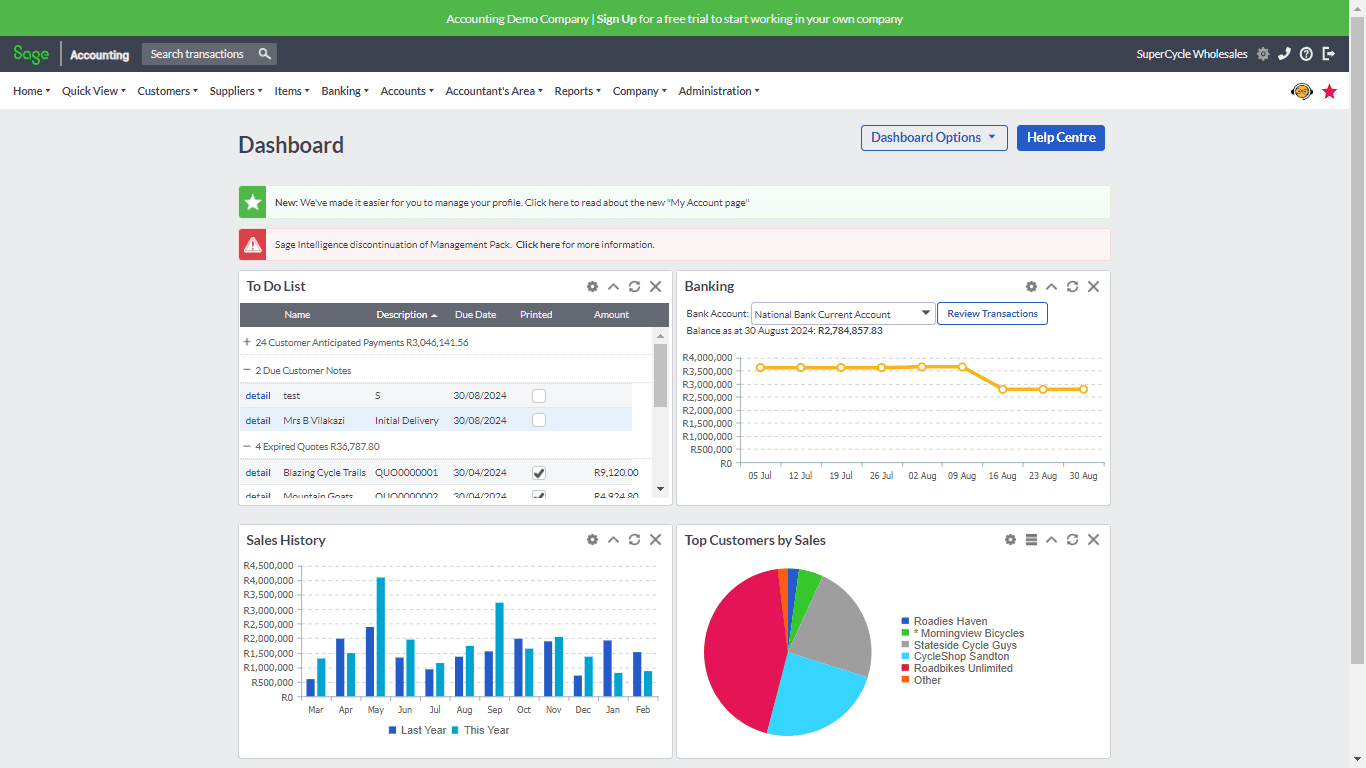Image resolution: width=1366 pixels, height=768 pixels.
Task: Close the Top Customers by Sales widget
Action: tap(1093, 540)
